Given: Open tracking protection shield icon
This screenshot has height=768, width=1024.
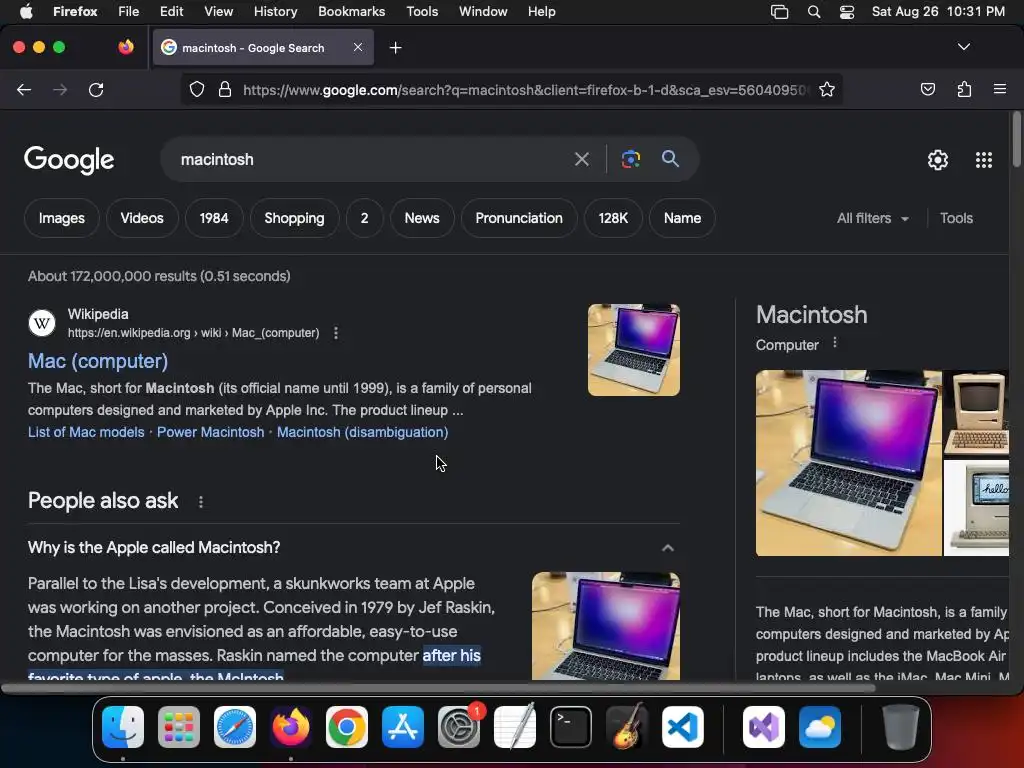Looking at the screenshot, I should [x=197, y=89].
